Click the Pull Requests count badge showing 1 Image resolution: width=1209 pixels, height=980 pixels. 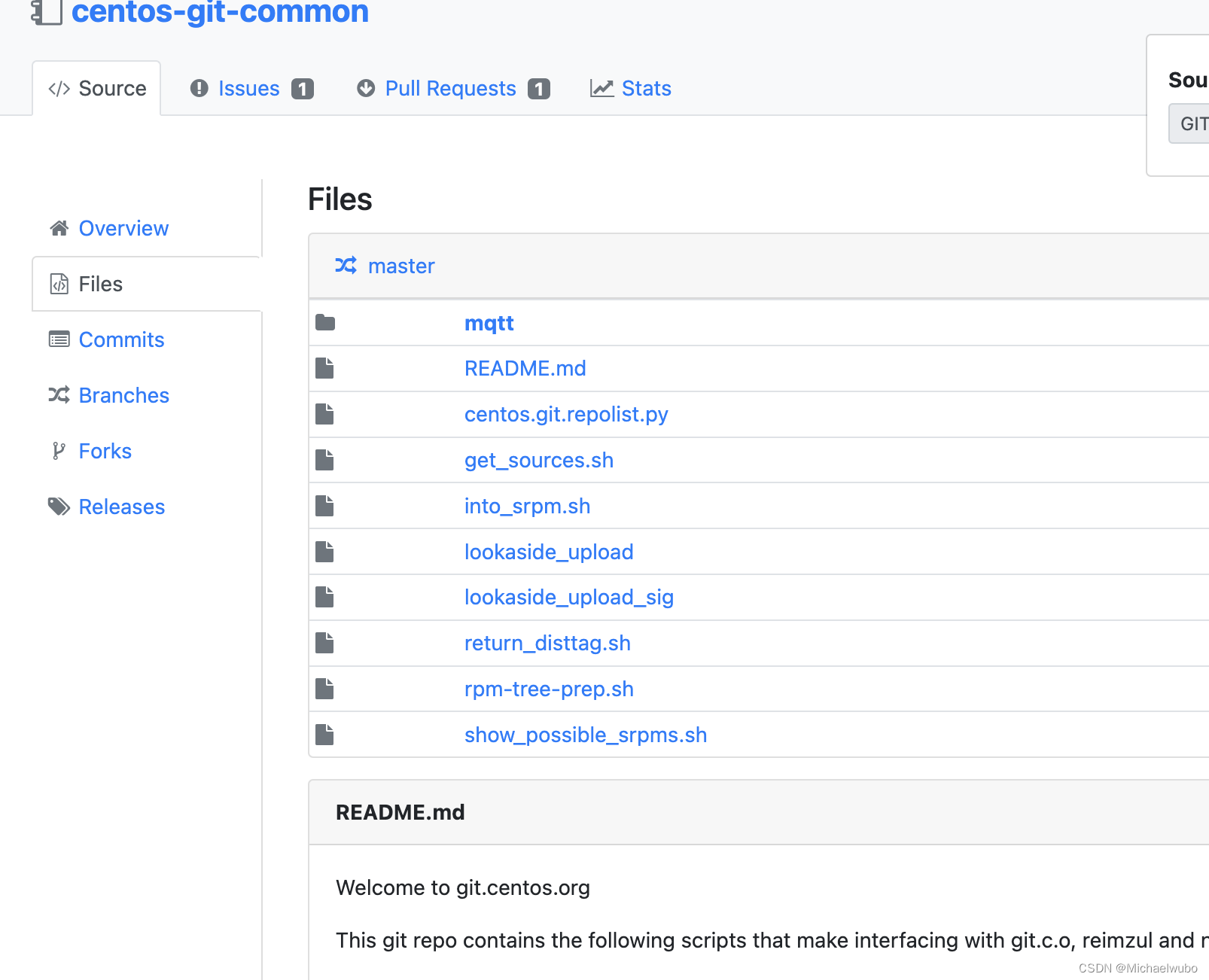coord(539,88)
